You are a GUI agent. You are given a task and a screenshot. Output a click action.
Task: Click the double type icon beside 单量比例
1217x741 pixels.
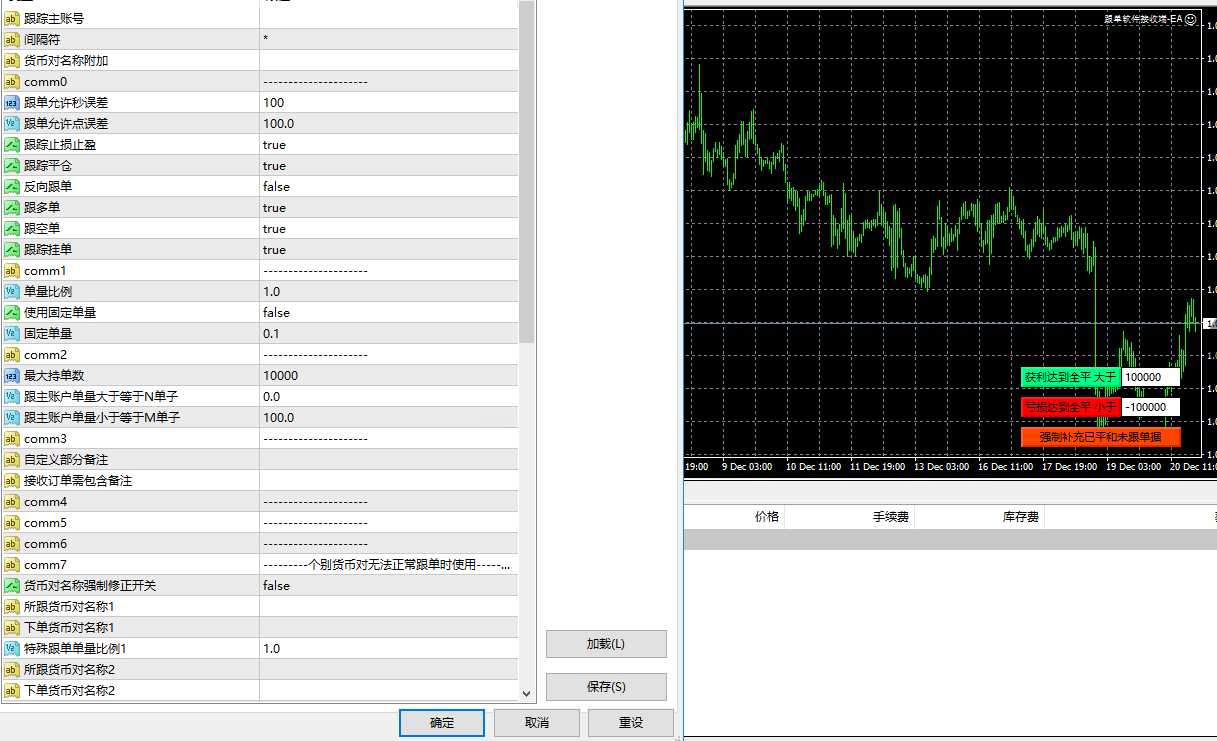[12, 291]
